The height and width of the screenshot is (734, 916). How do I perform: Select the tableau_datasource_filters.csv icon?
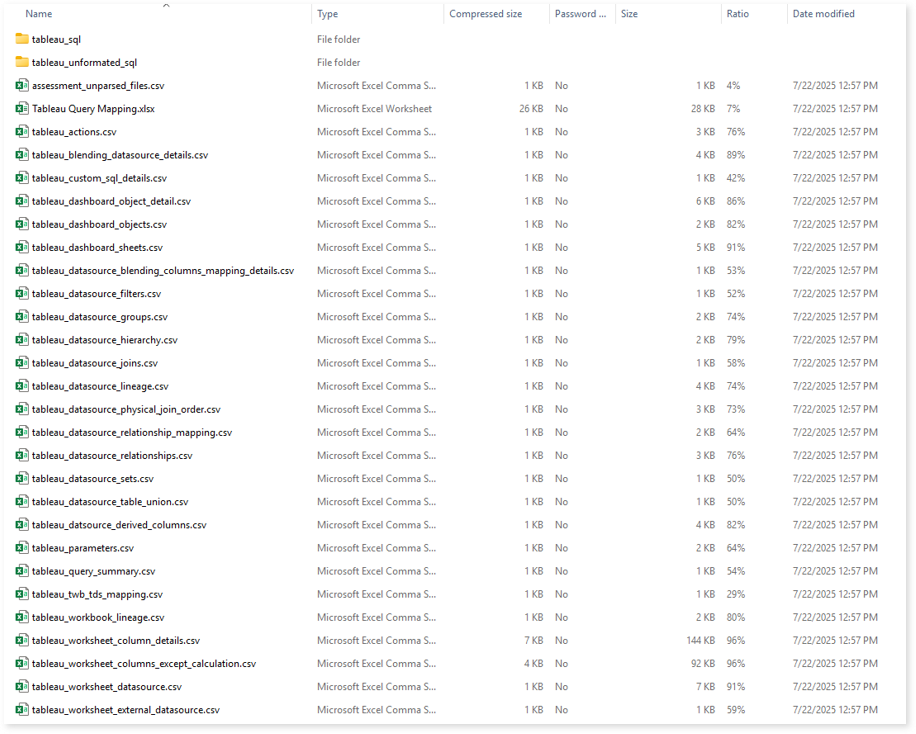(22, 293)
